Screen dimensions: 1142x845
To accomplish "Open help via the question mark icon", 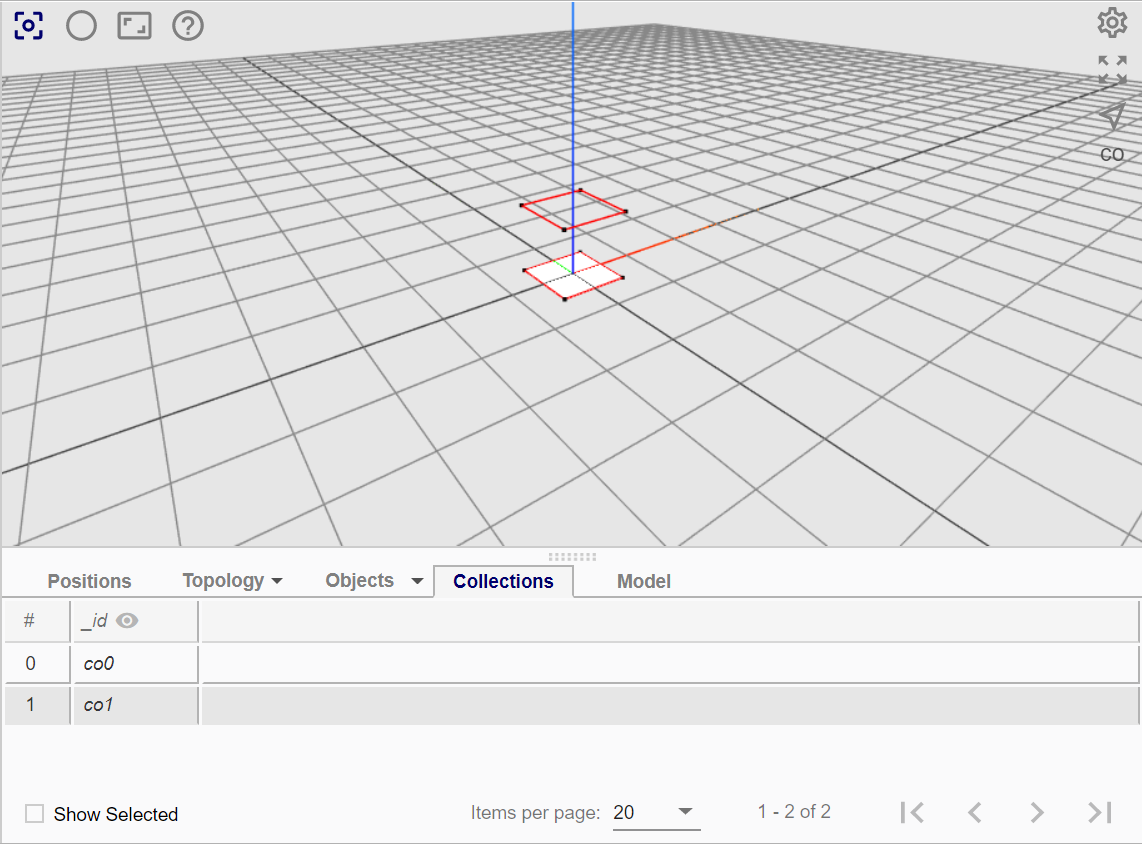I will pos(187,26).
